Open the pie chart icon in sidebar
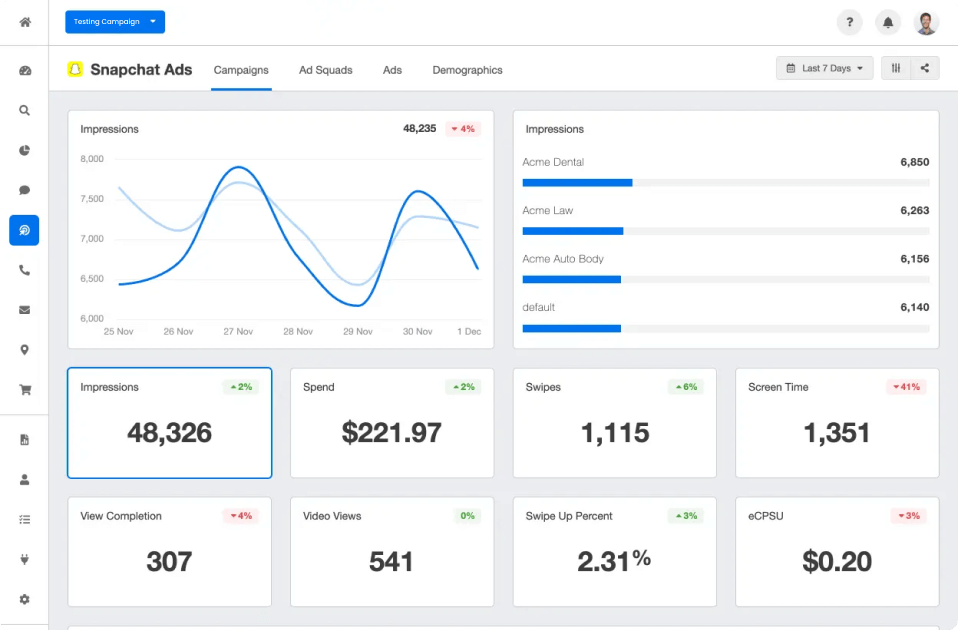The image size is (958, 630). pyautogui.click(x=24, y=151)
